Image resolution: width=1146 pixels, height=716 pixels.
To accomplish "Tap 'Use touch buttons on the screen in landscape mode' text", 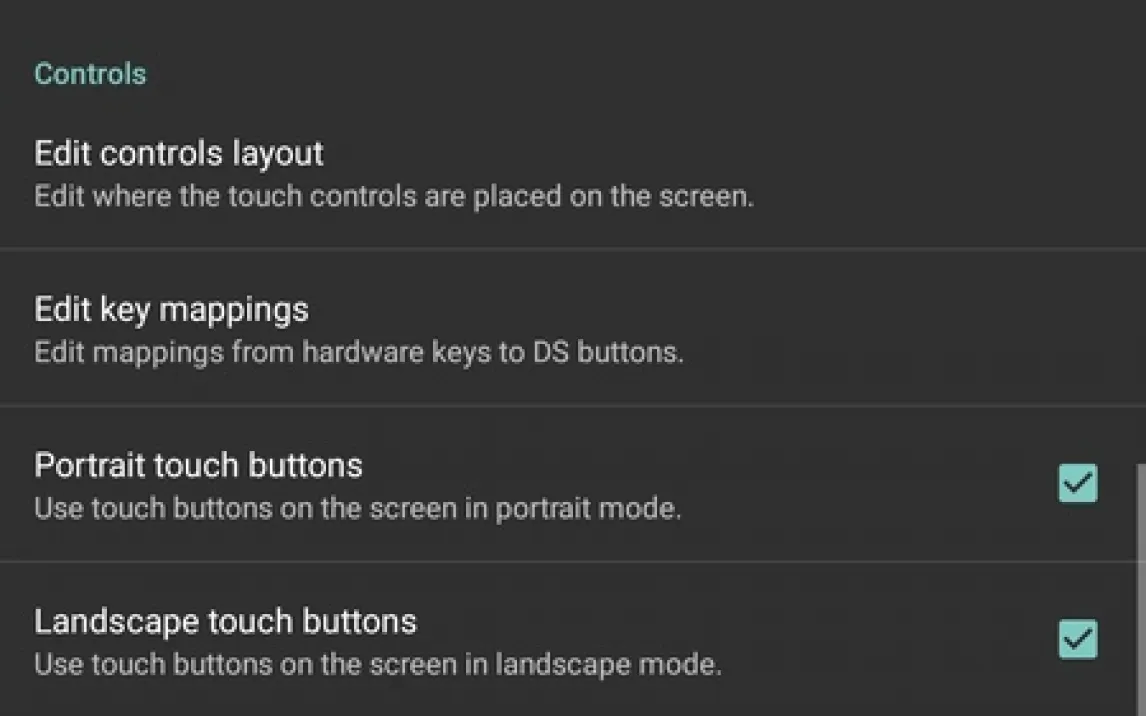I will click(377, 665).
